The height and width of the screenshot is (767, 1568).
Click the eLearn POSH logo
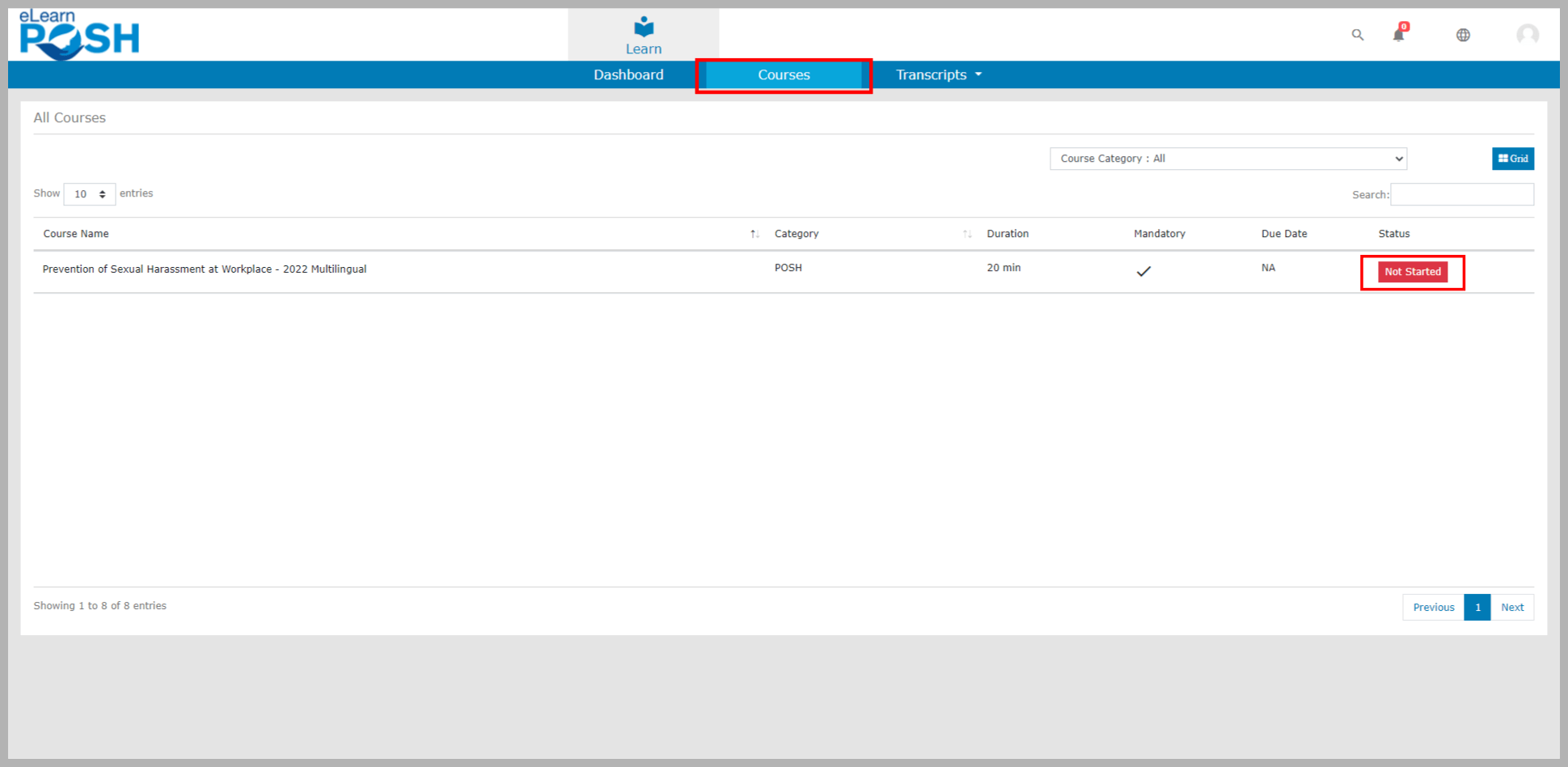(x=78, y=35)
